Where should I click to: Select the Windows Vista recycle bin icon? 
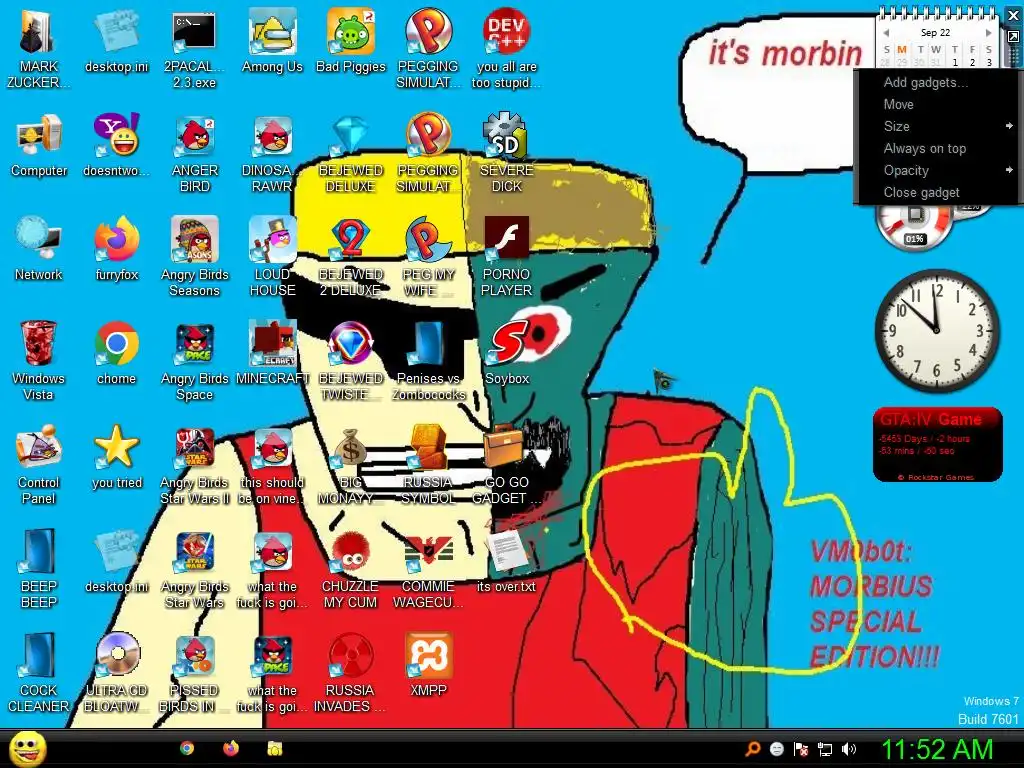(x=39, y=360)
